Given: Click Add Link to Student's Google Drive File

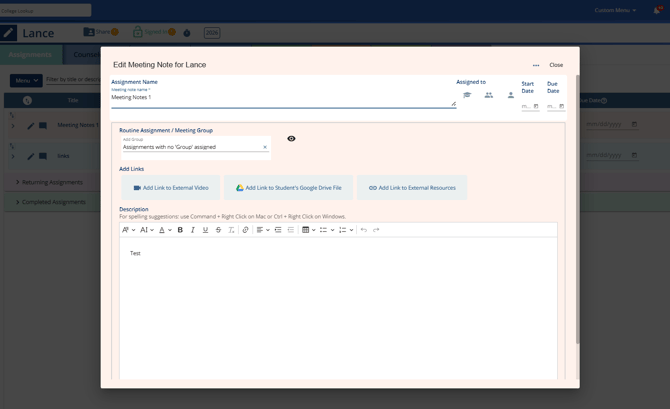Looking at the screenshot, I should tap(288, 188).
